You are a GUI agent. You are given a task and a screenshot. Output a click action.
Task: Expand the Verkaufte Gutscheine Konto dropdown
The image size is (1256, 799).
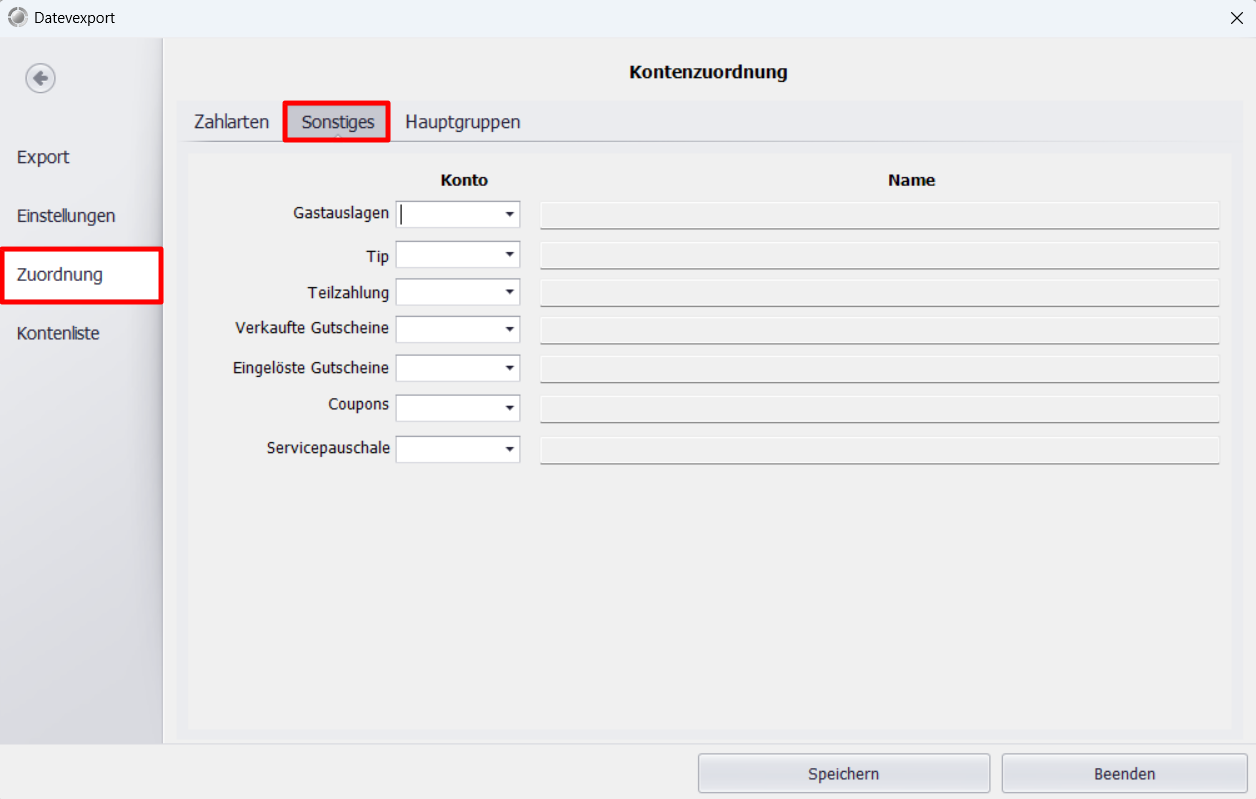pos(509,330)
